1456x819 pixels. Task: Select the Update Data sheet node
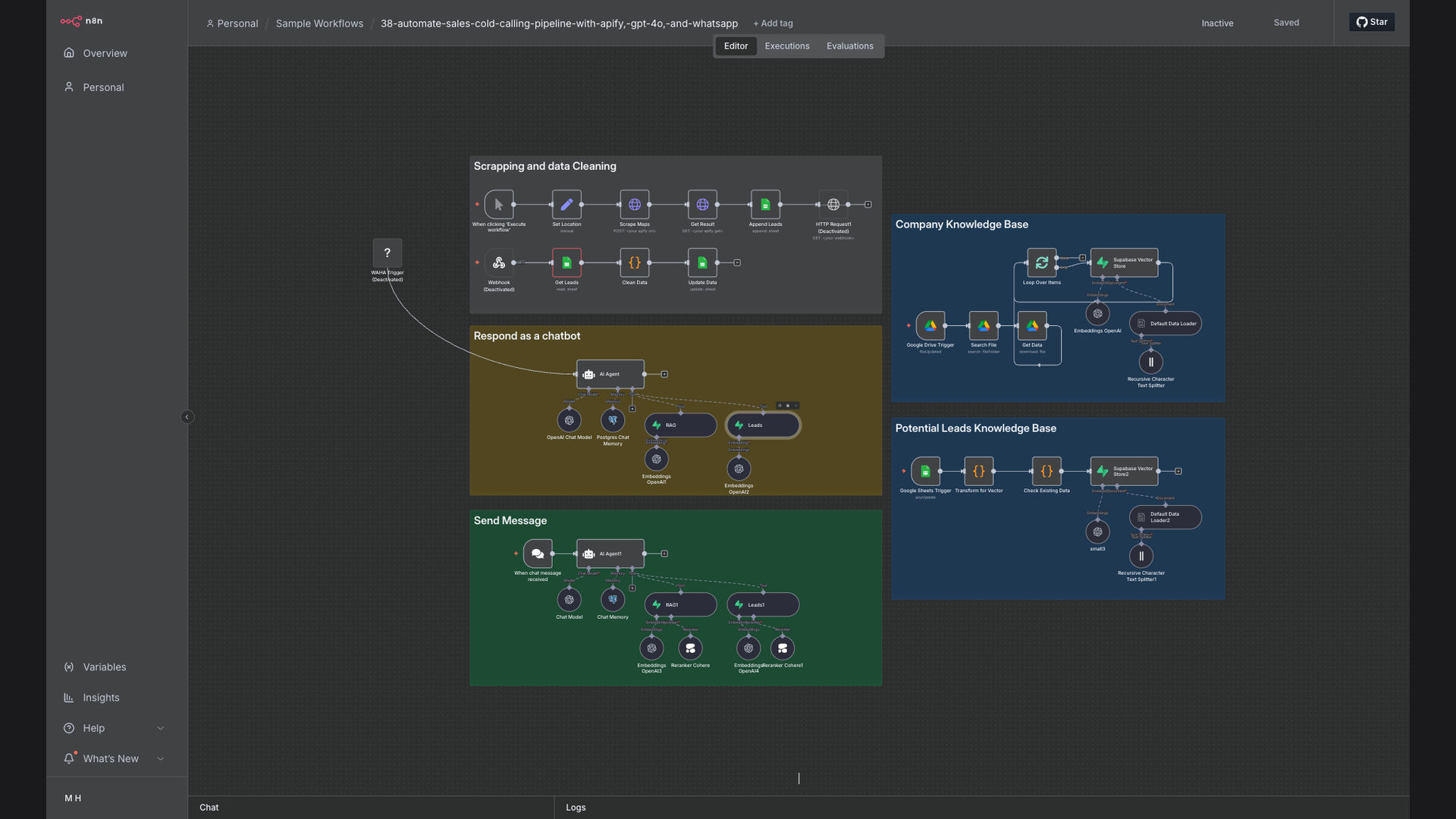click(x=702, y=263)
